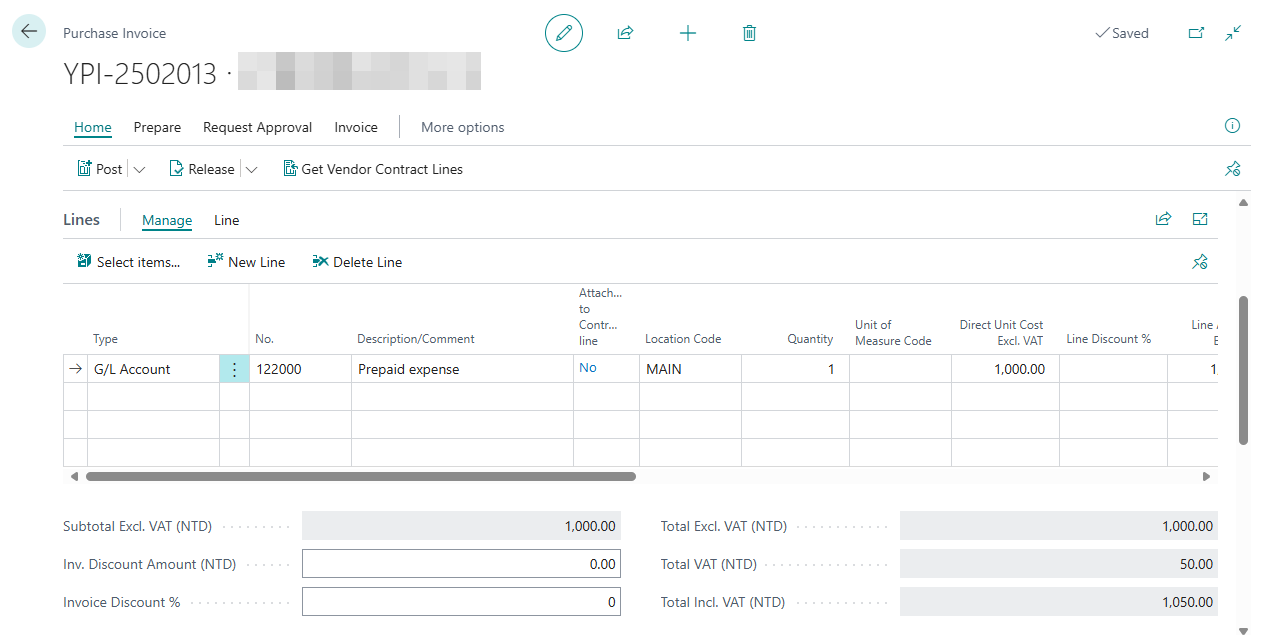Viewport: 1283px width, 635px height.
Task: Click the scroll right arrow of lines grid
Action: coord(1206,477)
